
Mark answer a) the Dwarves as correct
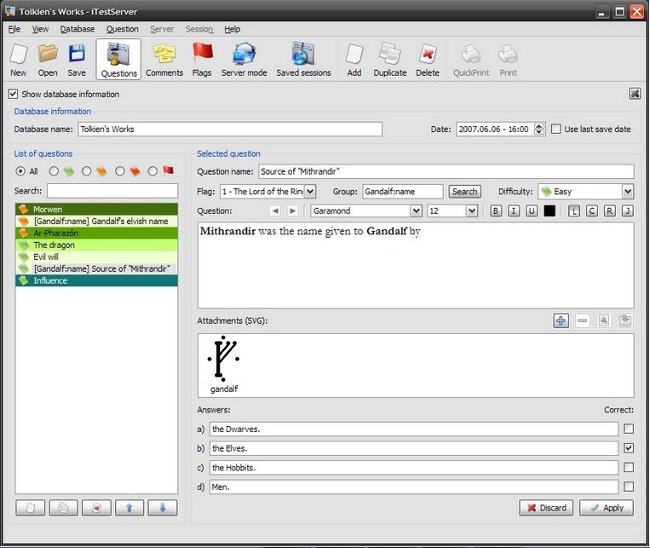click(628, 429)
